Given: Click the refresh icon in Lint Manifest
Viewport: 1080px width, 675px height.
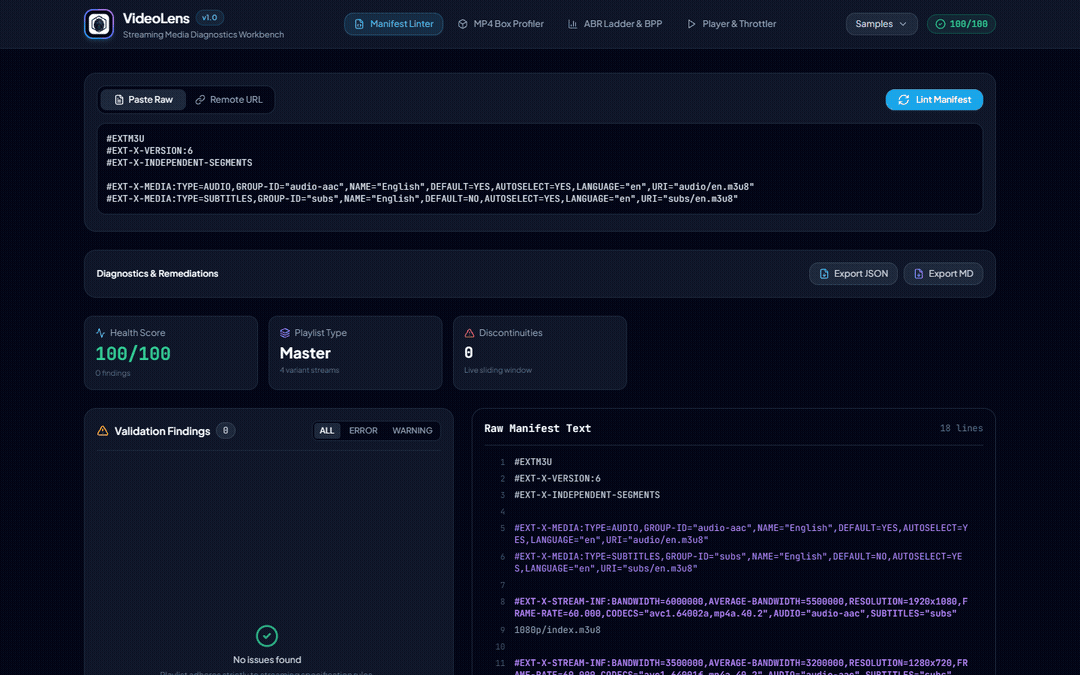Looking at the screenshot, I should (904, 100).
